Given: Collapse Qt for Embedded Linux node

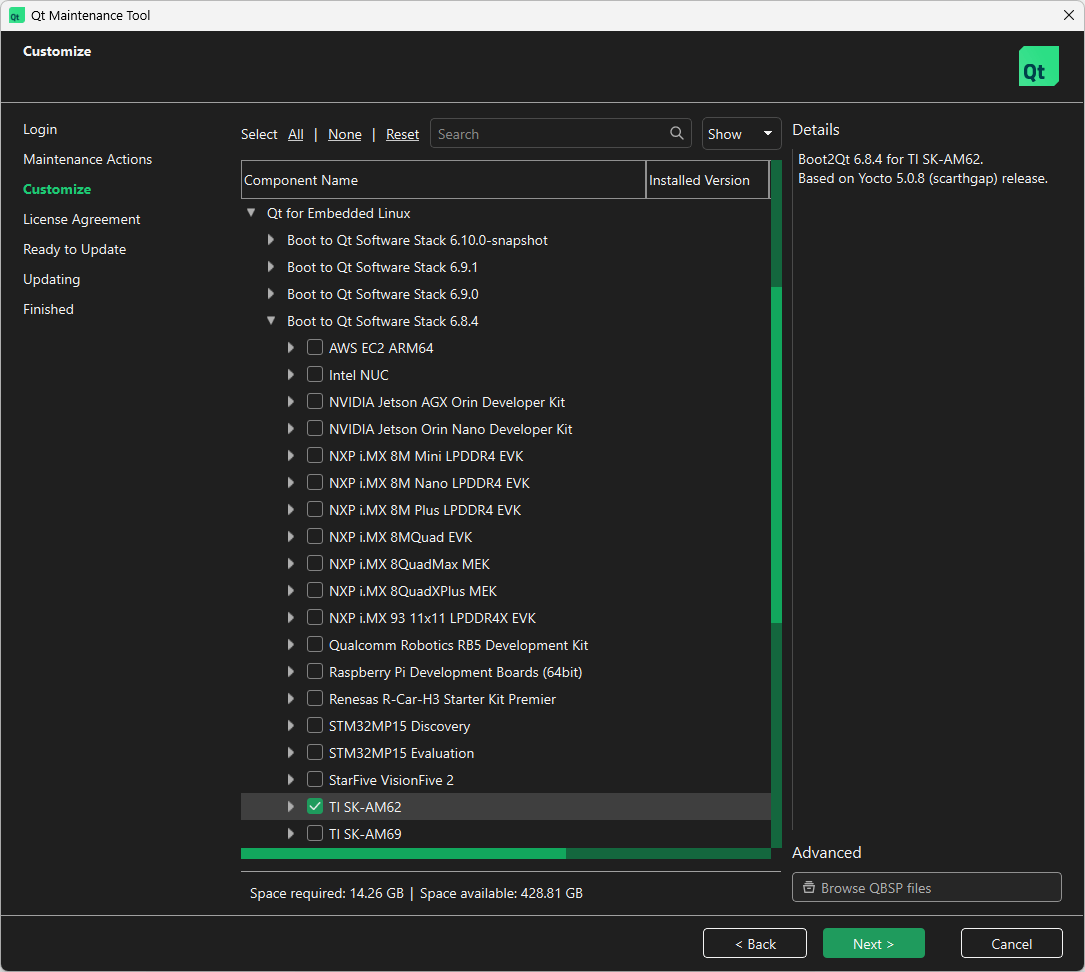Looking at the screenshot, I should [x=251, y=213].
